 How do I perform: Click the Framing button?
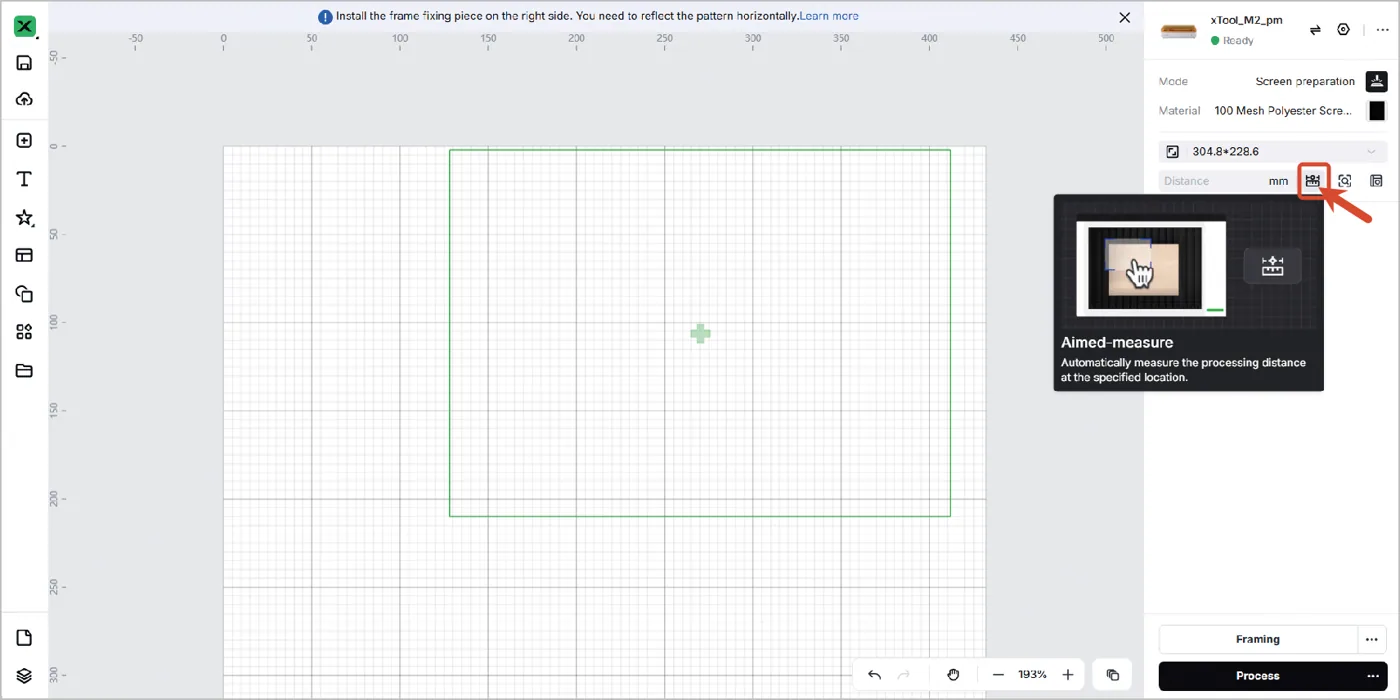1258,639
